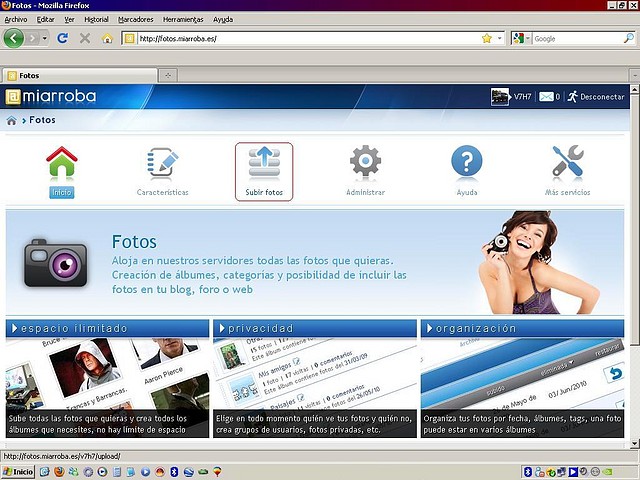The height and width of the screenshot is (480, 640).
Task: Open the Ver menu
Action: coord(69,19)
